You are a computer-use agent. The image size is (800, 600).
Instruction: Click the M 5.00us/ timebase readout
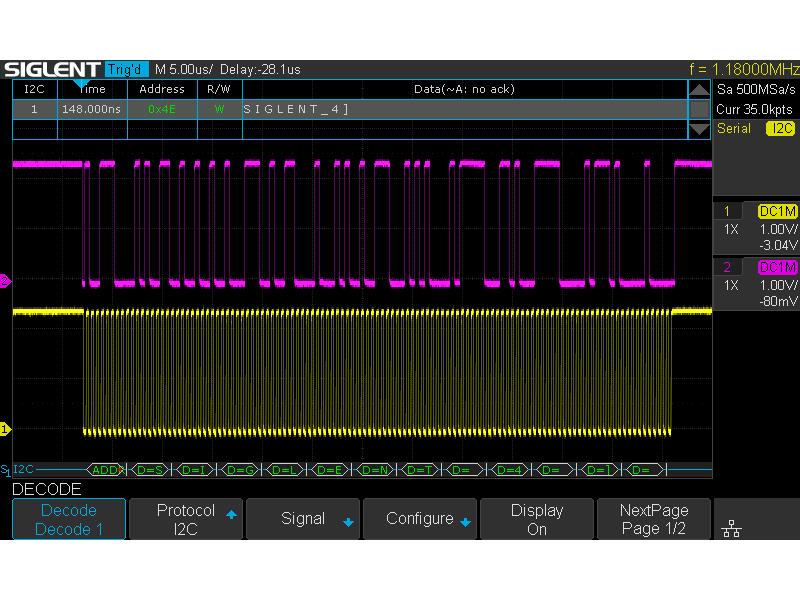tap(184, 69)
